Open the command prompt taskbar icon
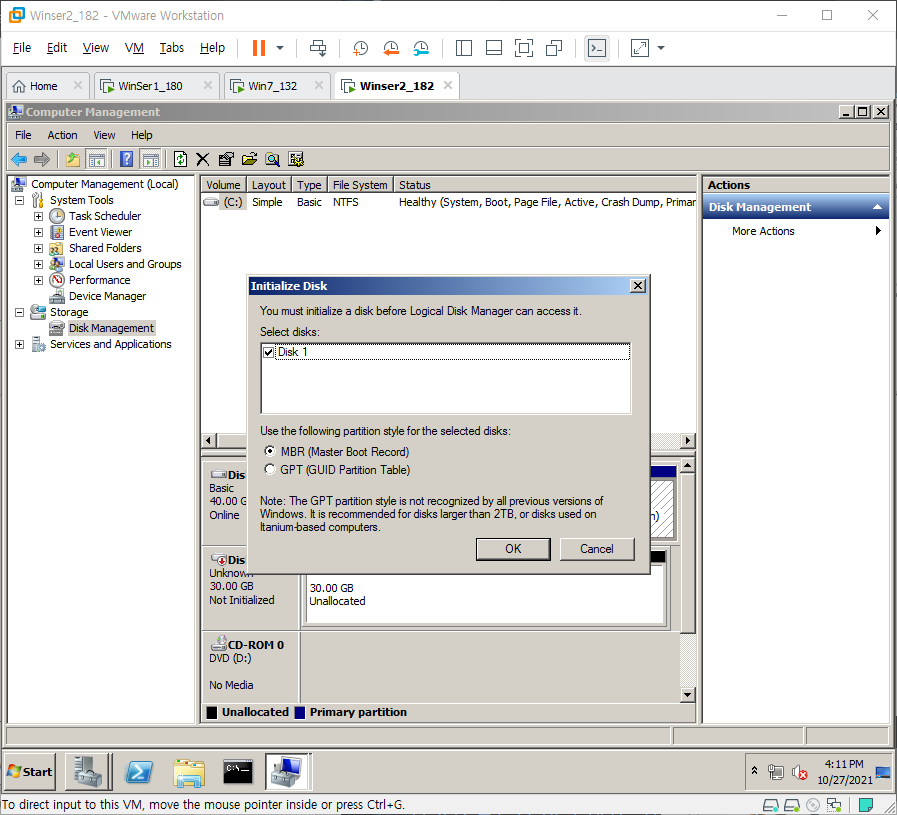Screen dimensions: 897x815 click(x=237, y=772)
